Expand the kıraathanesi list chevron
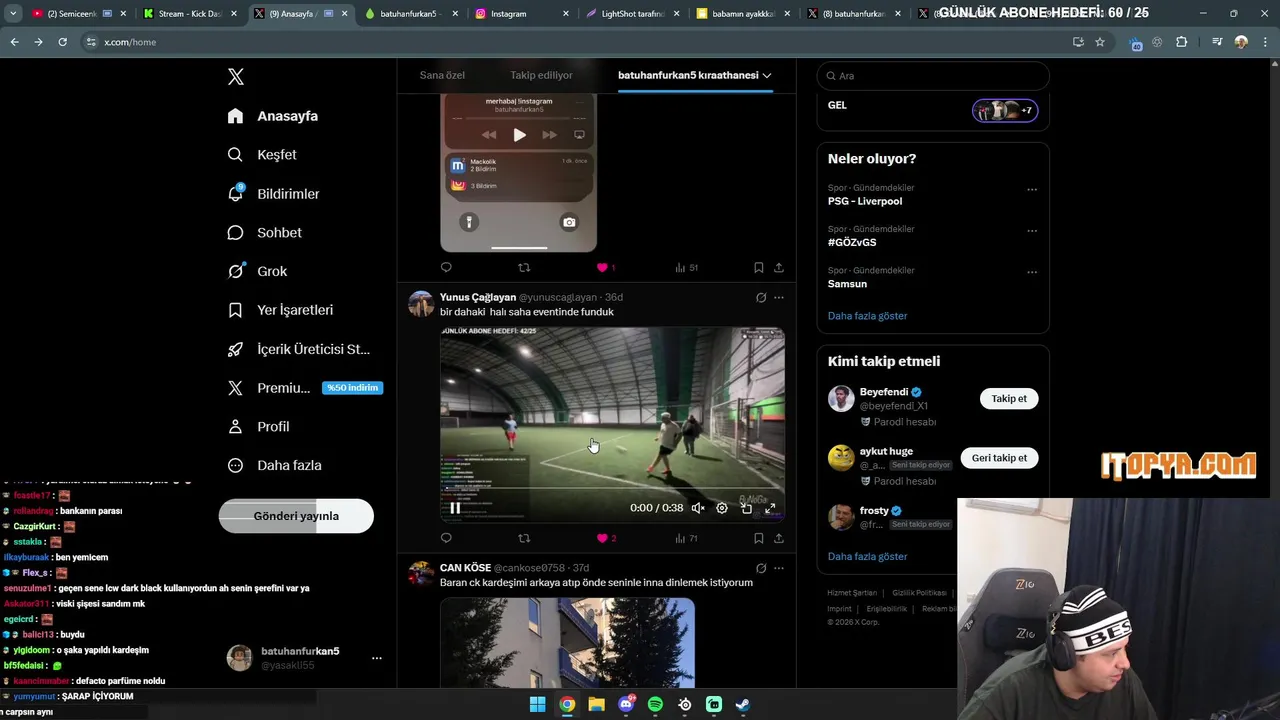The height and width of the screenshot is (720, 1280). [x=767, y=75]
